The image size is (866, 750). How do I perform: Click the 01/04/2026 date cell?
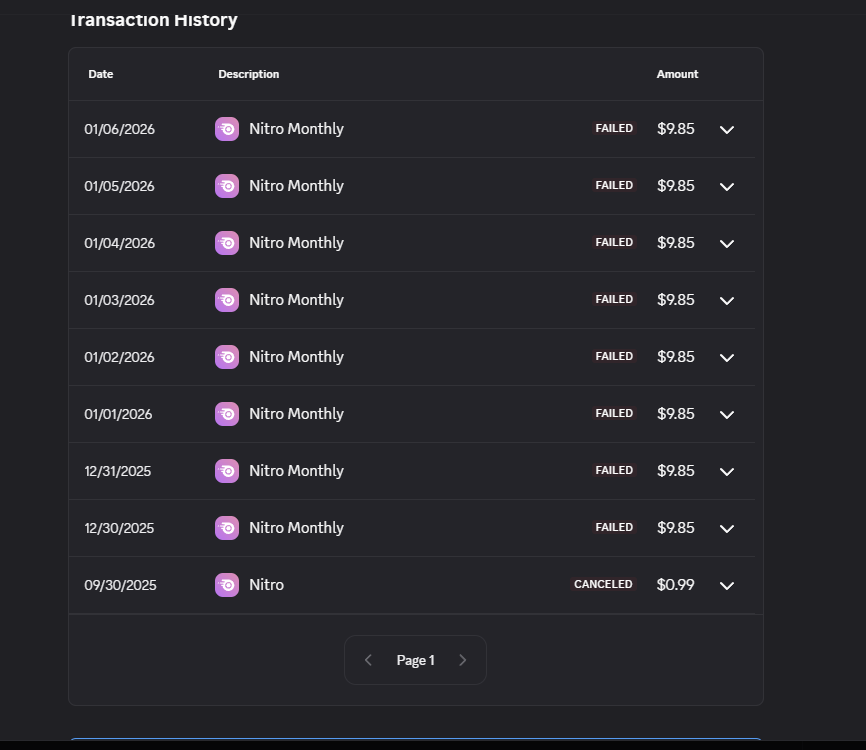(119, 243)
